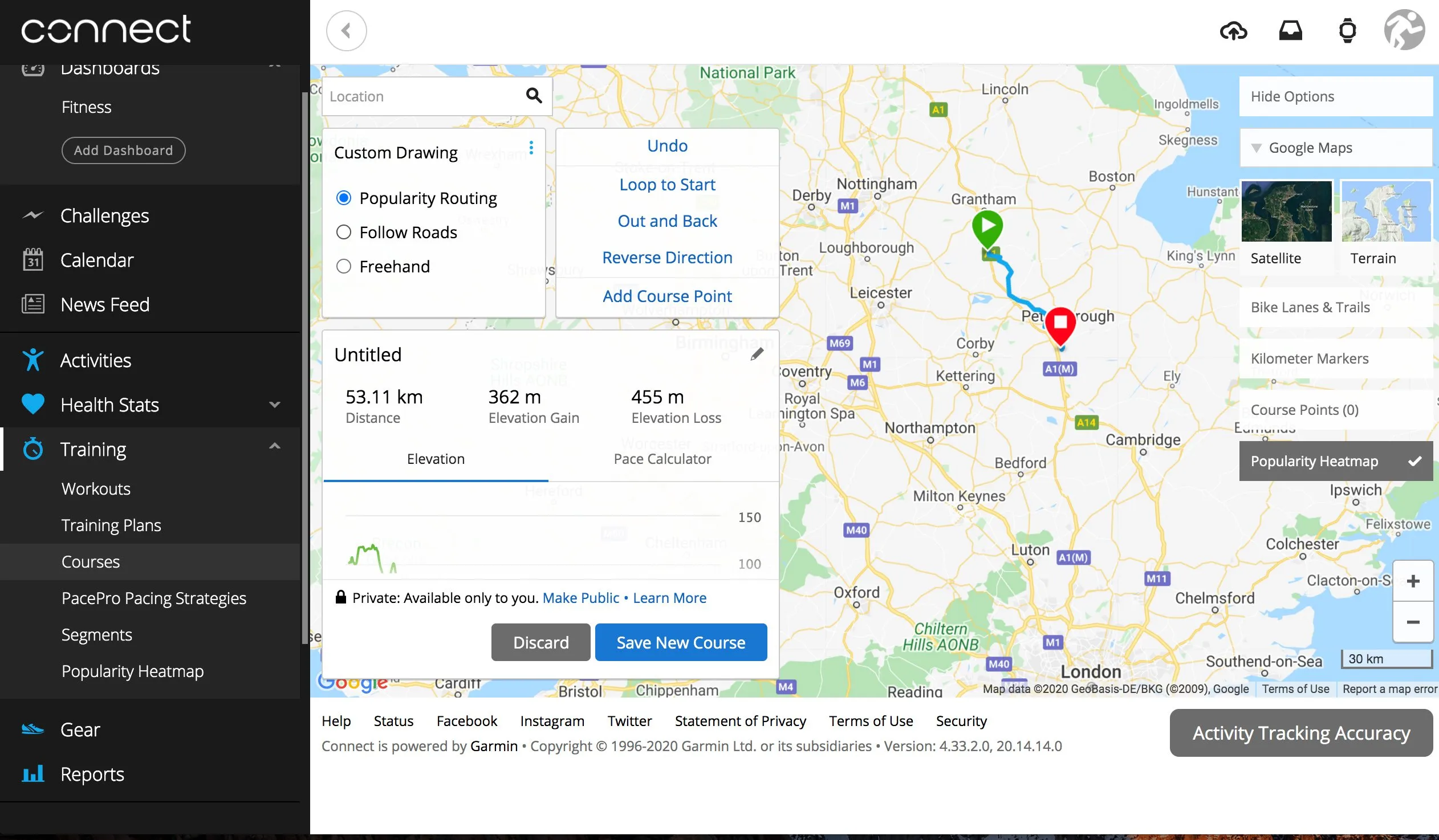This screenshot has width=1439, height=840.
Task: Zoom out the map with minus
Action: (x=1413, y=622)
